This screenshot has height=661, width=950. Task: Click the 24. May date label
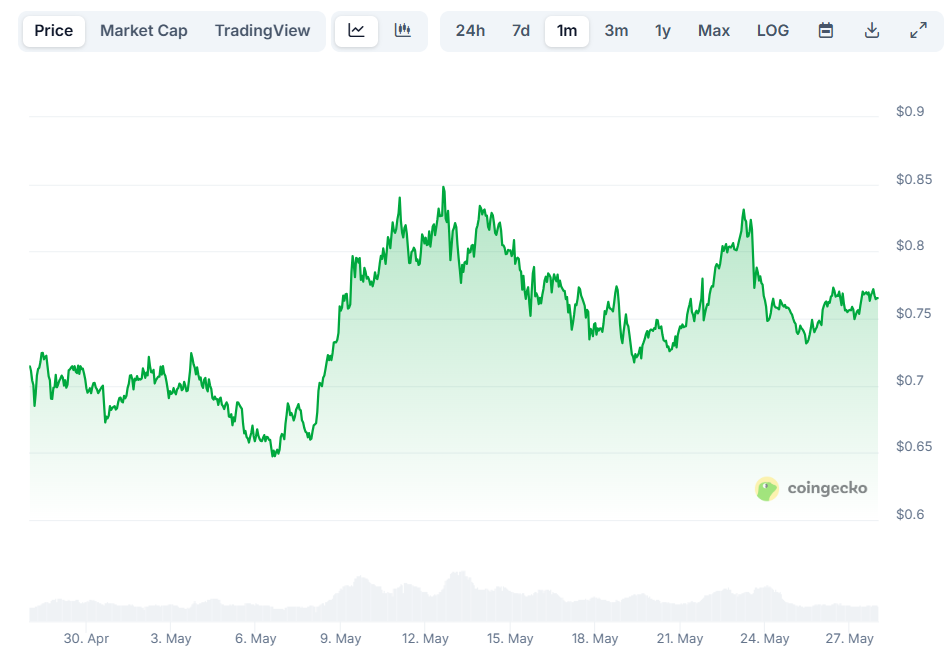coord(765,638)
